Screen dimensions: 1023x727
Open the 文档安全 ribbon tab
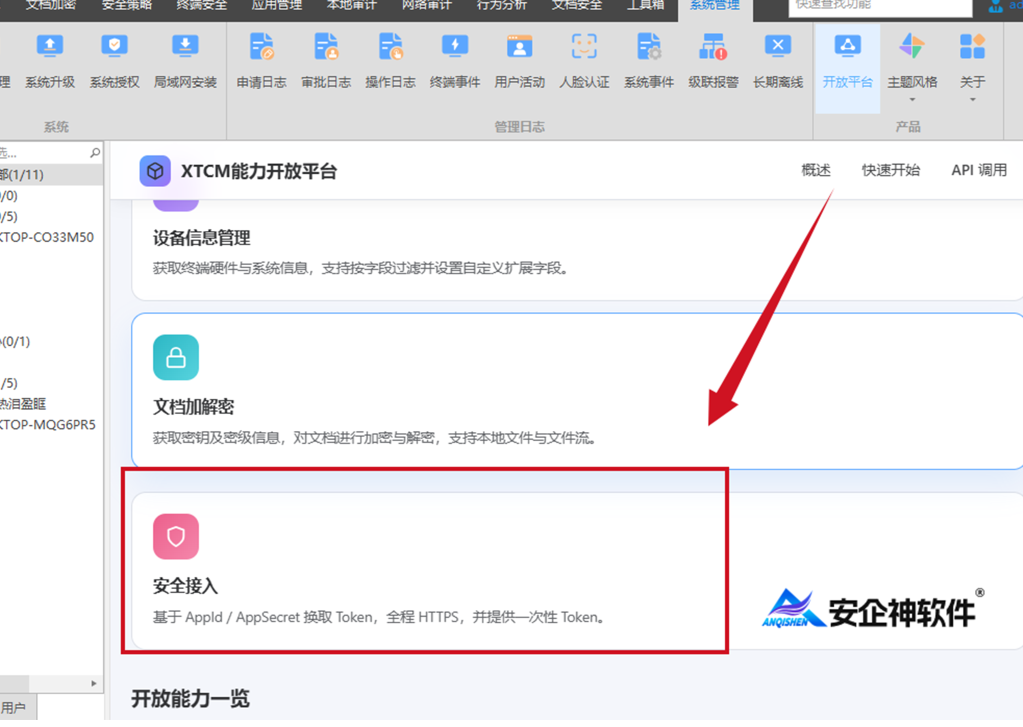point(577,5)
